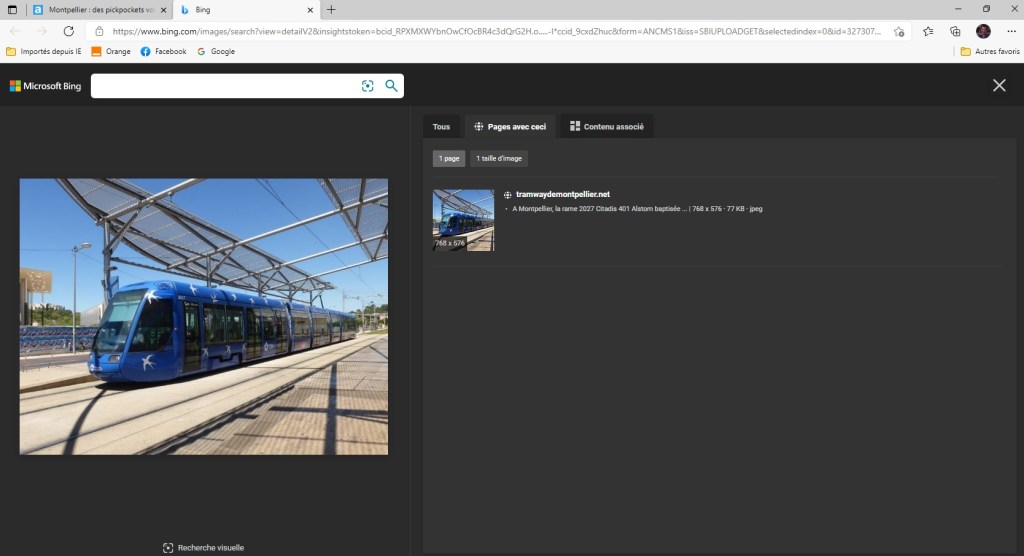Open the tramwaydemontpellier.net link
Image resolution: width=1024 pixels, height=556 pixels.
click(562, 194)
